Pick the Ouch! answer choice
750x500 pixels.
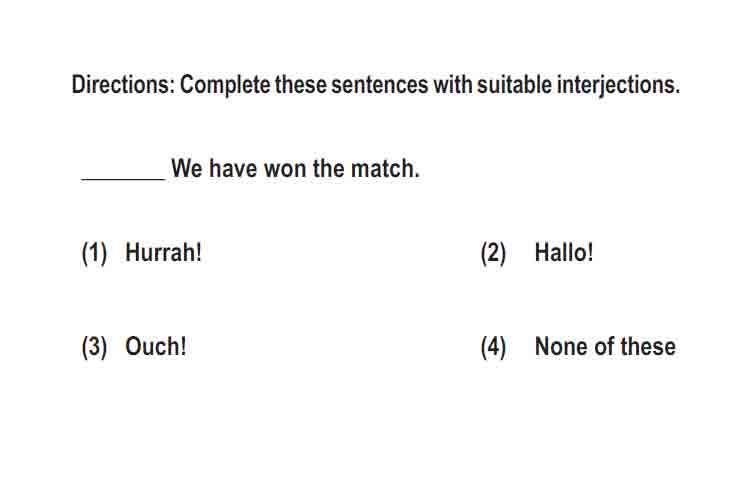[155, 346]
